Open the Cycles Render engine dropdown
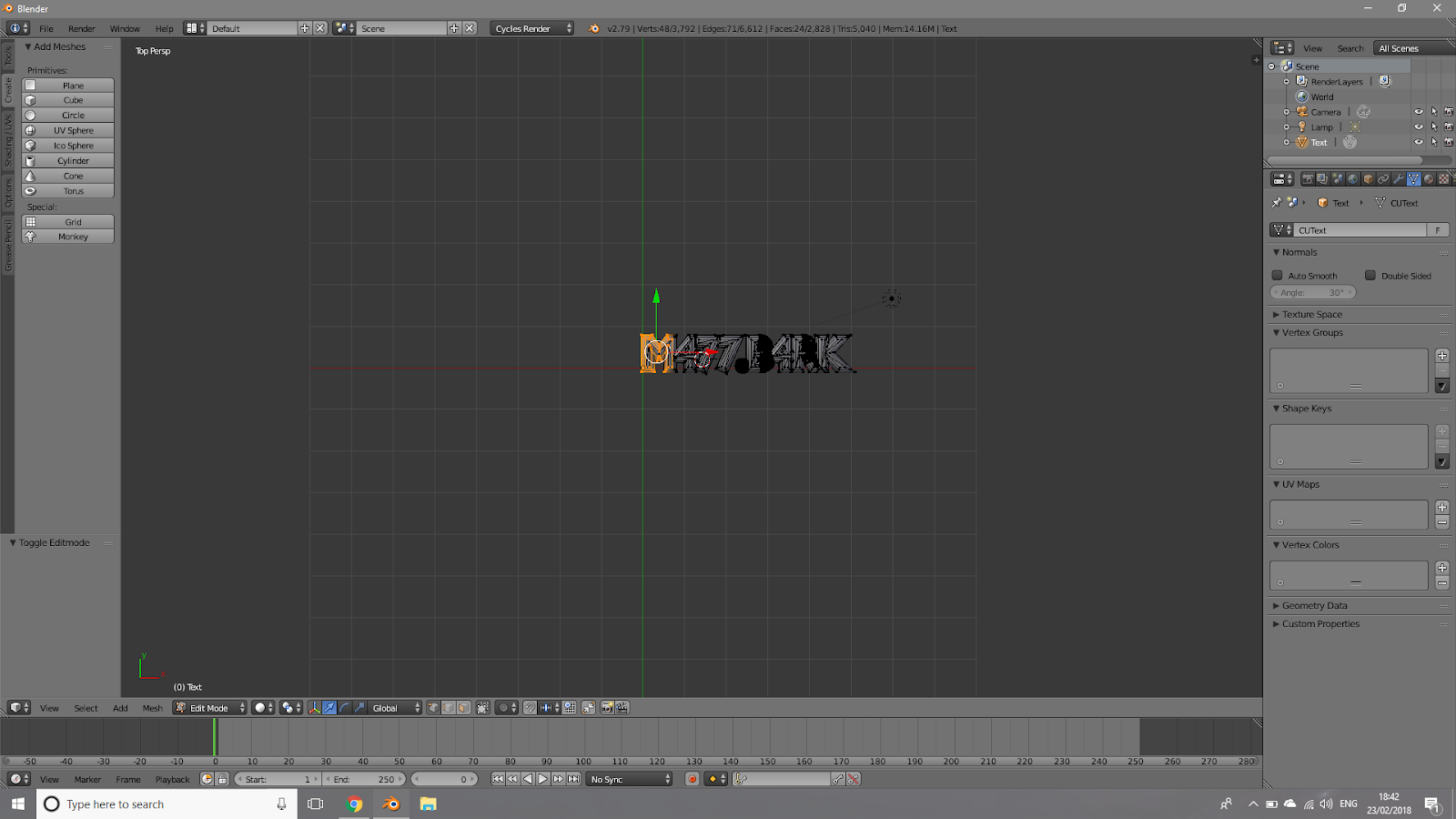Image resolution: width=1456 pixels, height=819 pixels. [531, 28]
